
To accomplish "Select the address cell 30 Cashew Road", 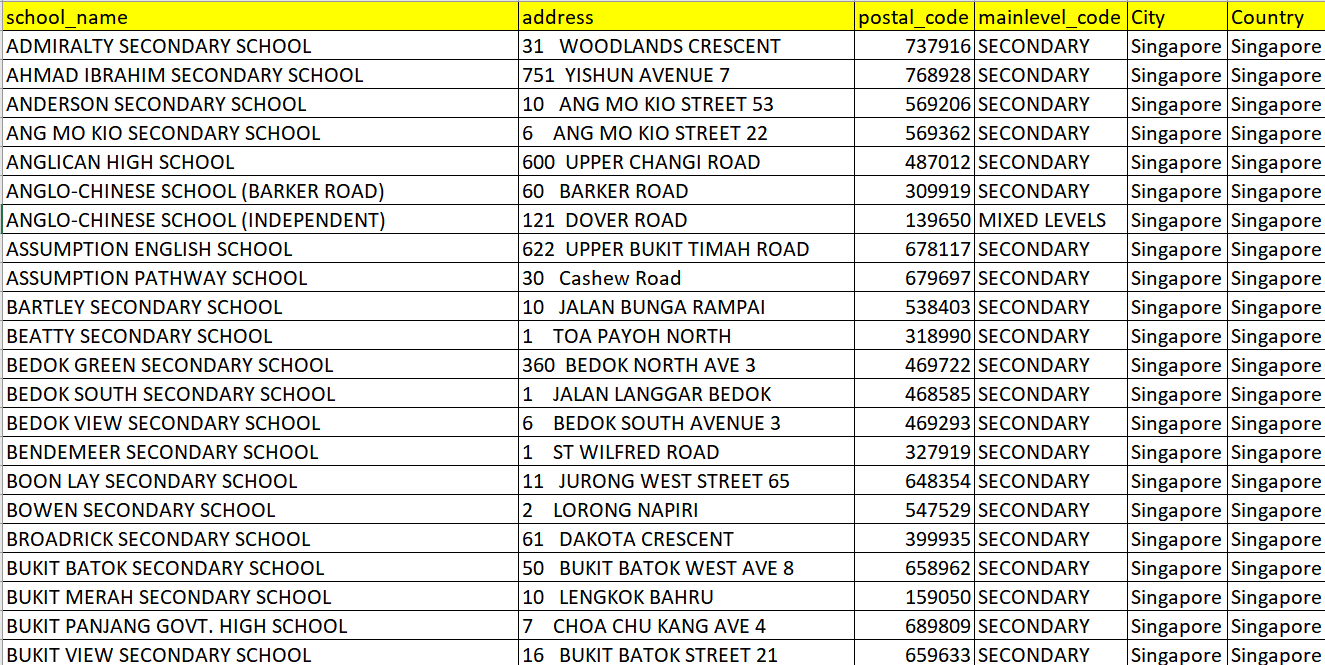I will click(686, 278).
